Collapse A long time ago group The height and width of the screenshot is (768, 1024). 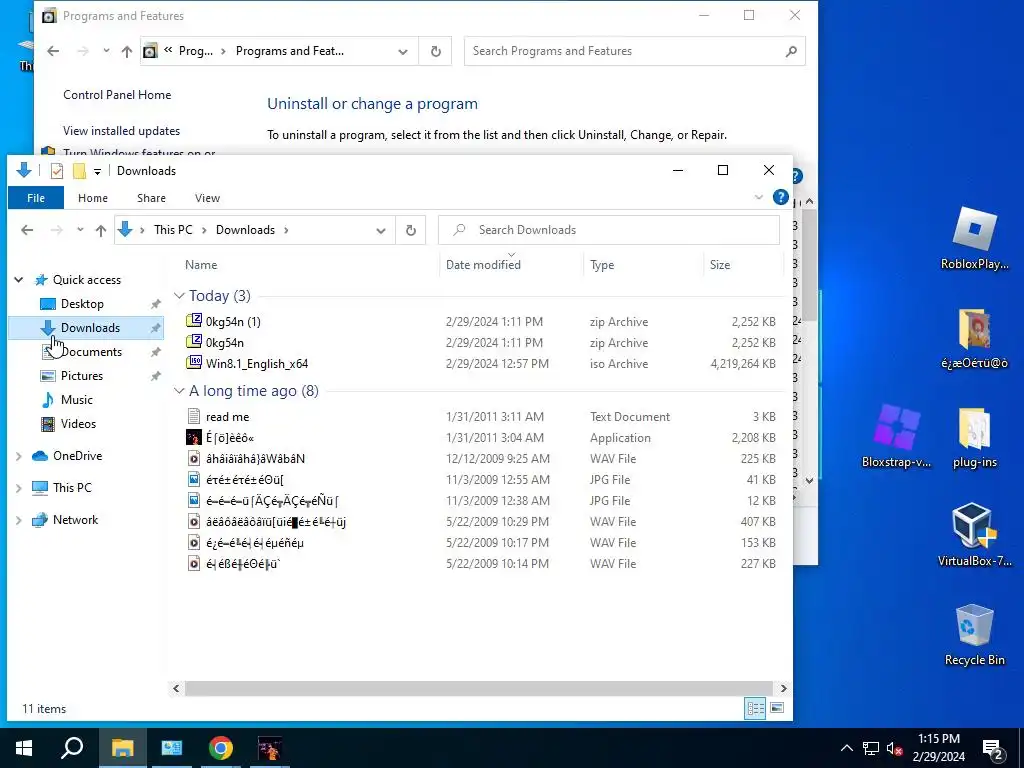[x=179, y=391]
